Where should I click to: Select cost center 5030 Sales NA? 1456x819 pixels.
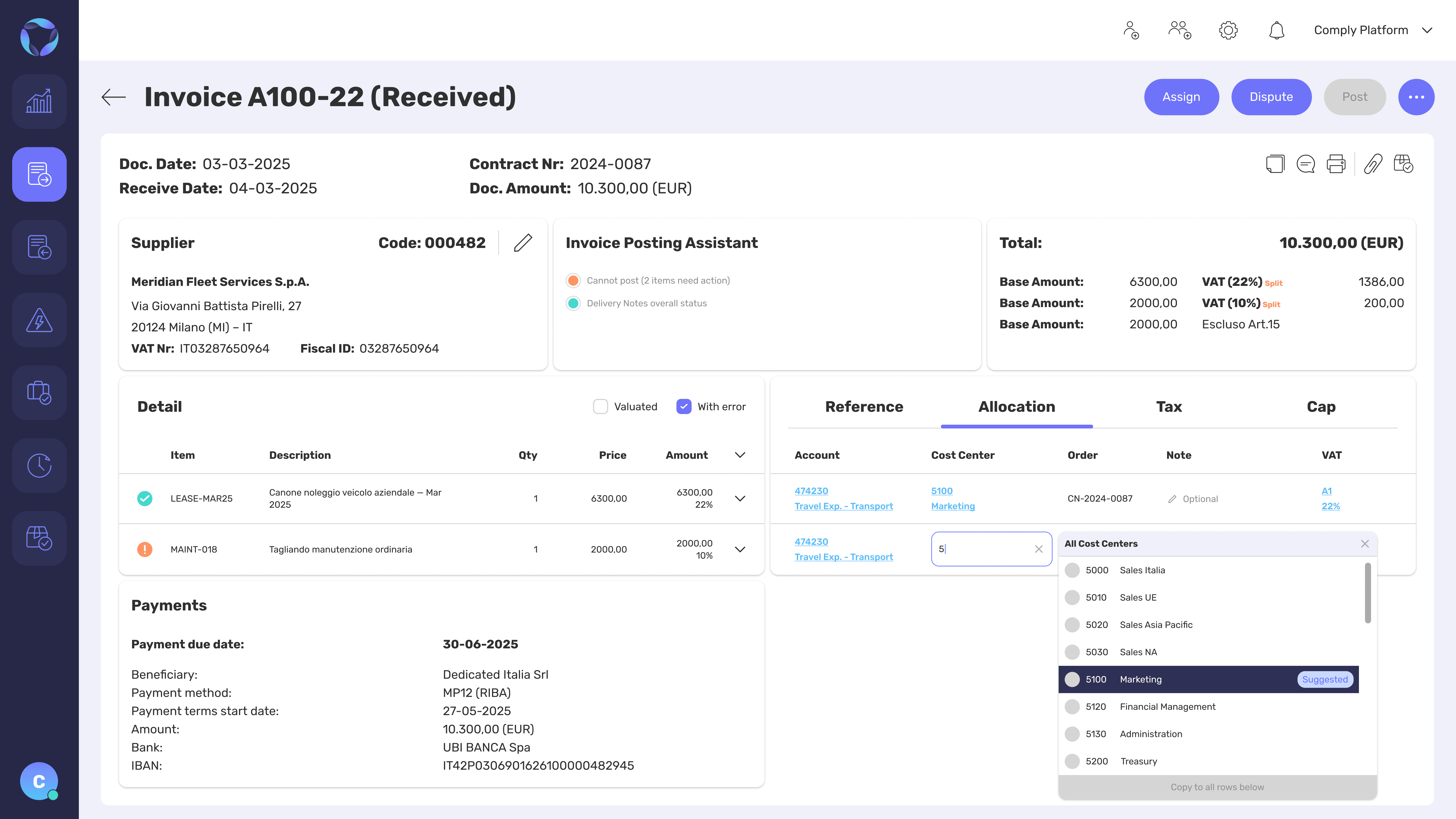tap(1208, 652)
